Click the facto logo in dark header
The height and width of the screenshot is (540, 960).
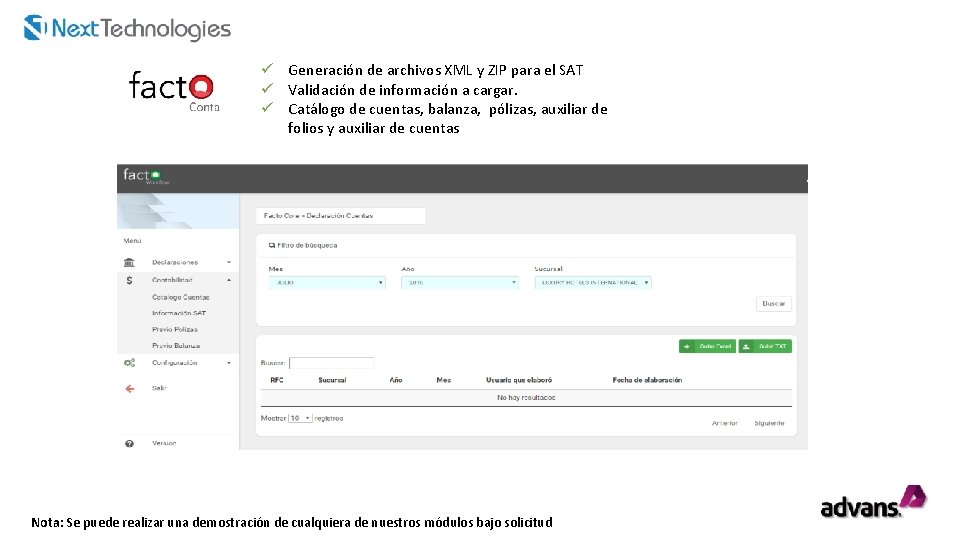[x=144, y=176]
